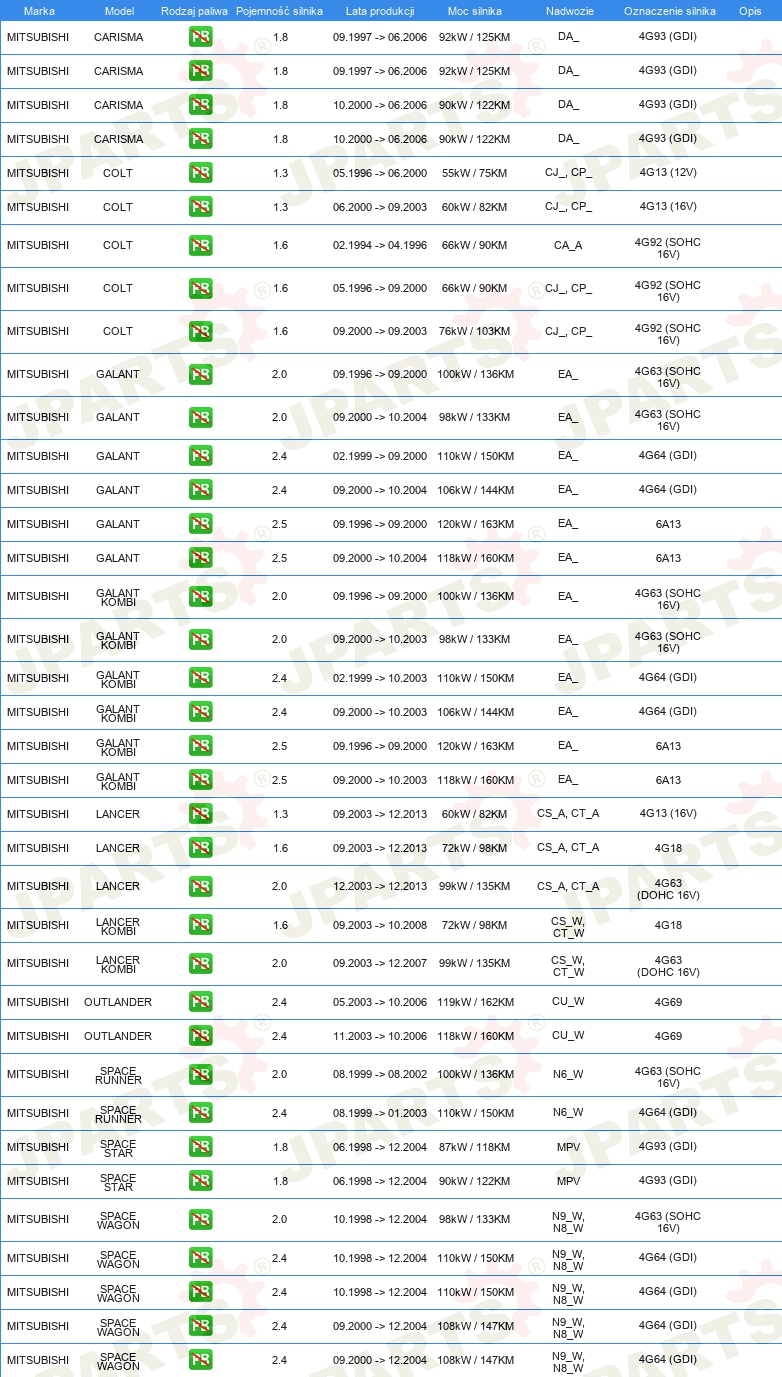The width and height of the screenshot is (782, 1377).
Task: Click the Model column header
Action: coord(119,11)
